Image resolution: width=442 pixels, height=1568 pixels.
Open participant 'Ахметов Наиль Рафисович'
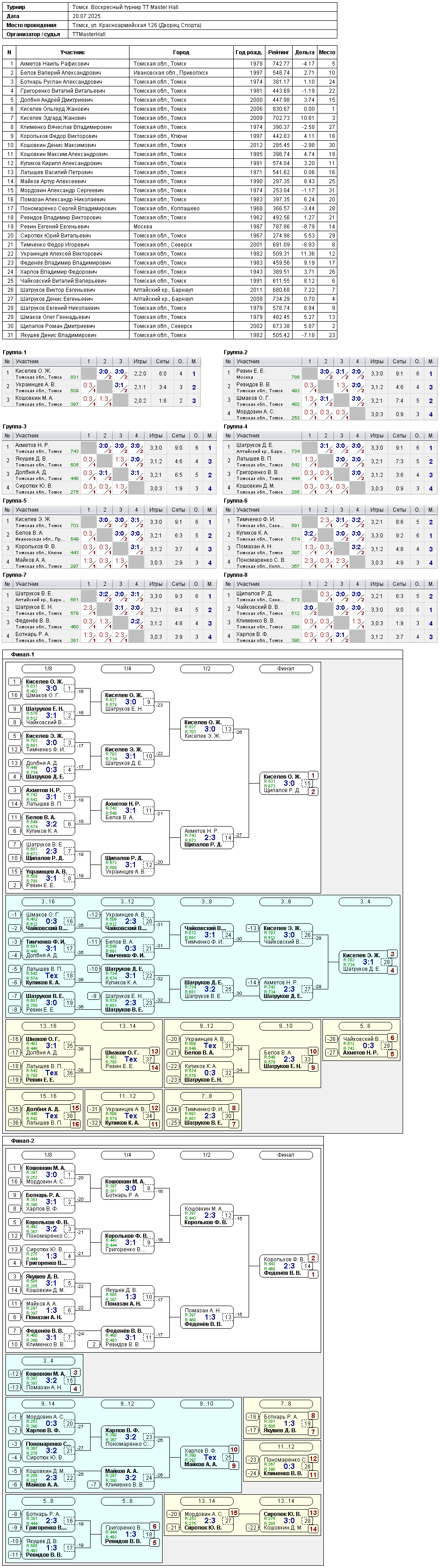click(54, 64)
